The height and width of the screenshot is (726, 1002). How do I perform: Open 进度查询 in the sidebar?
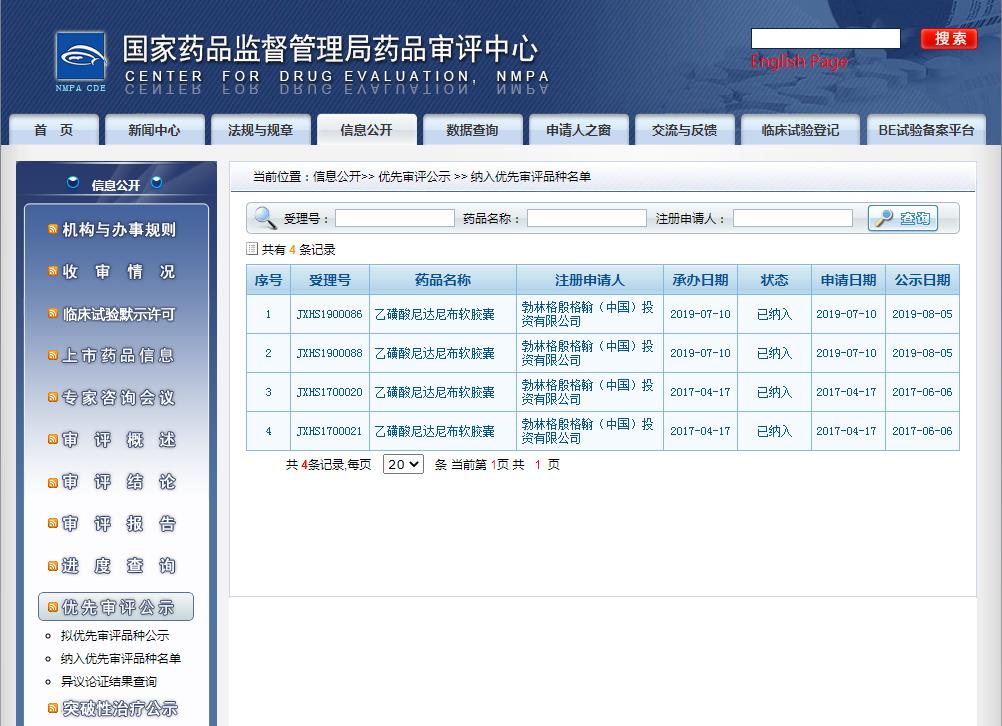[119, 566]
